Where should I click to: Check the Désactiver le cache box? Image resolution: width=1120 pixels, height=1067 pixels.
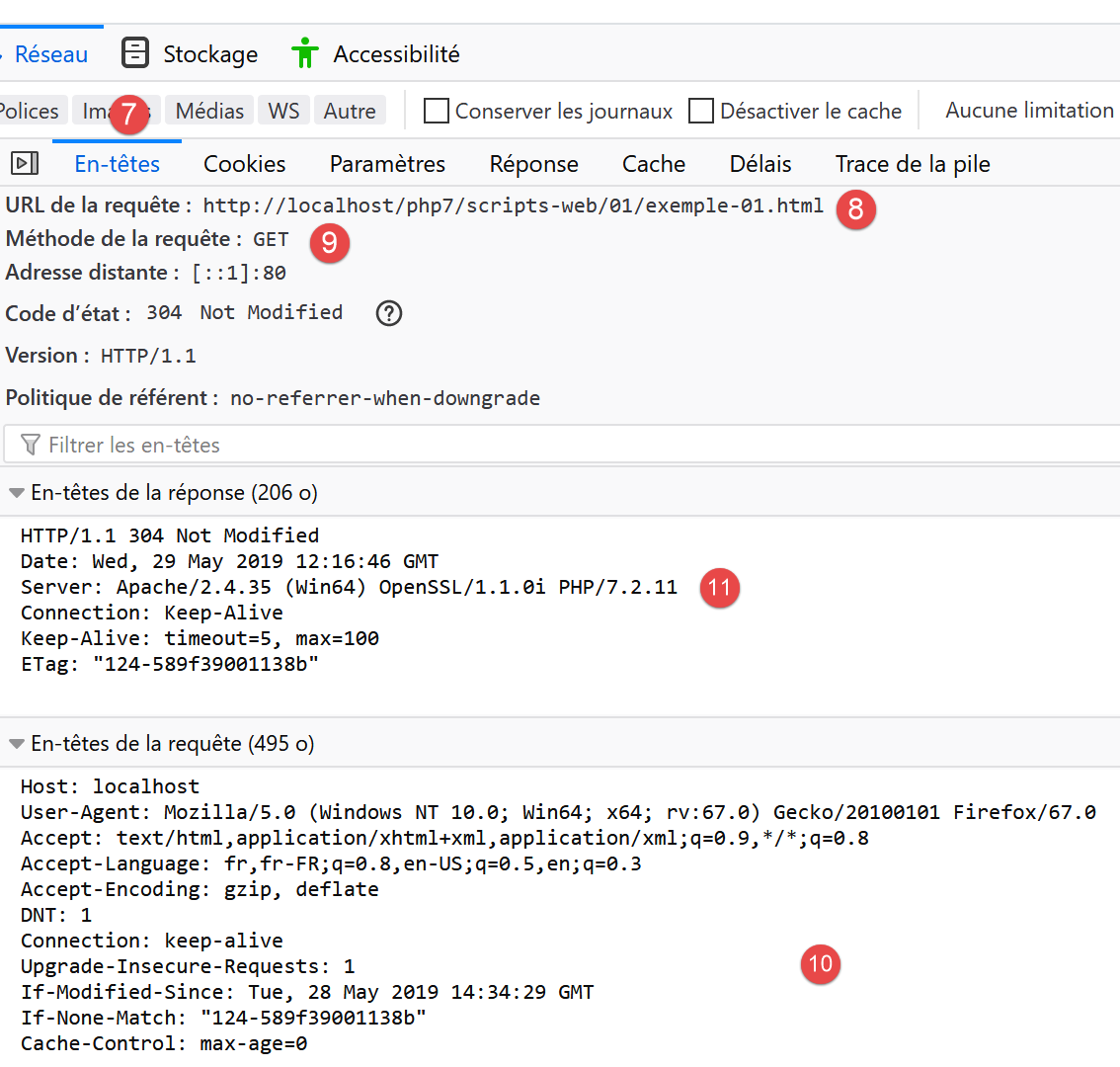701,111
